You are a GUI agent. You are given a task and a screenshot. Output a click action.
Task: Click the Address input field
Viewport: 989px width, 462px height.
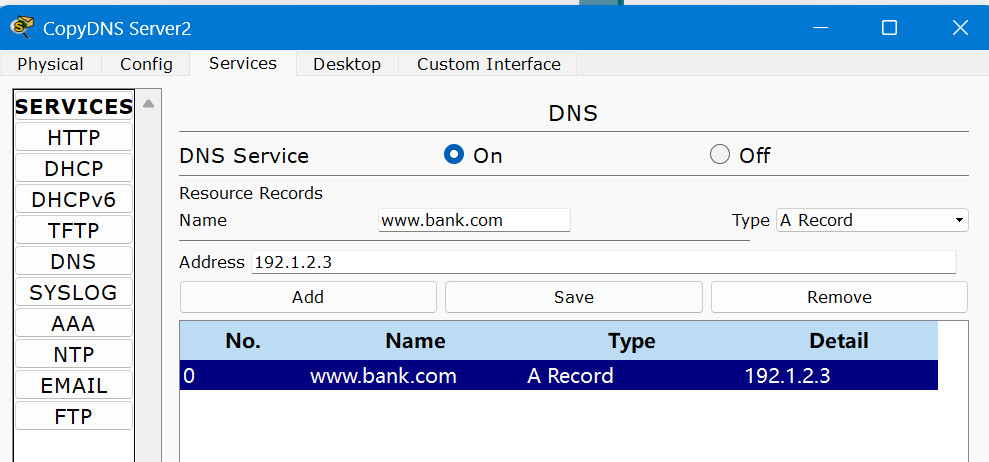coord(603,262)
